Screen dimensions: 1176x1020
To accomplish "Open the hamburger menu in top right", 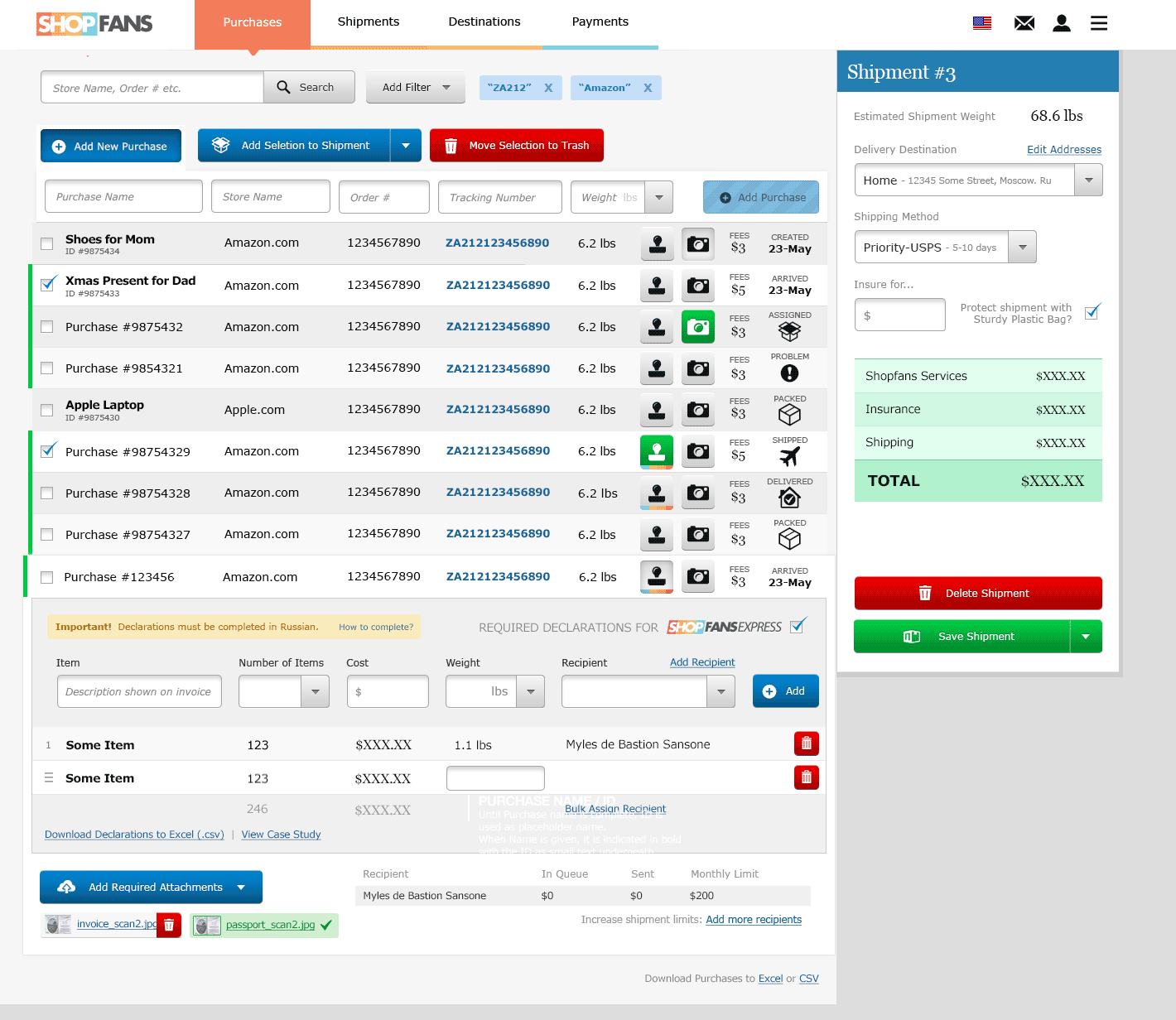I will pyautogui.click(x=1098, y=22).
